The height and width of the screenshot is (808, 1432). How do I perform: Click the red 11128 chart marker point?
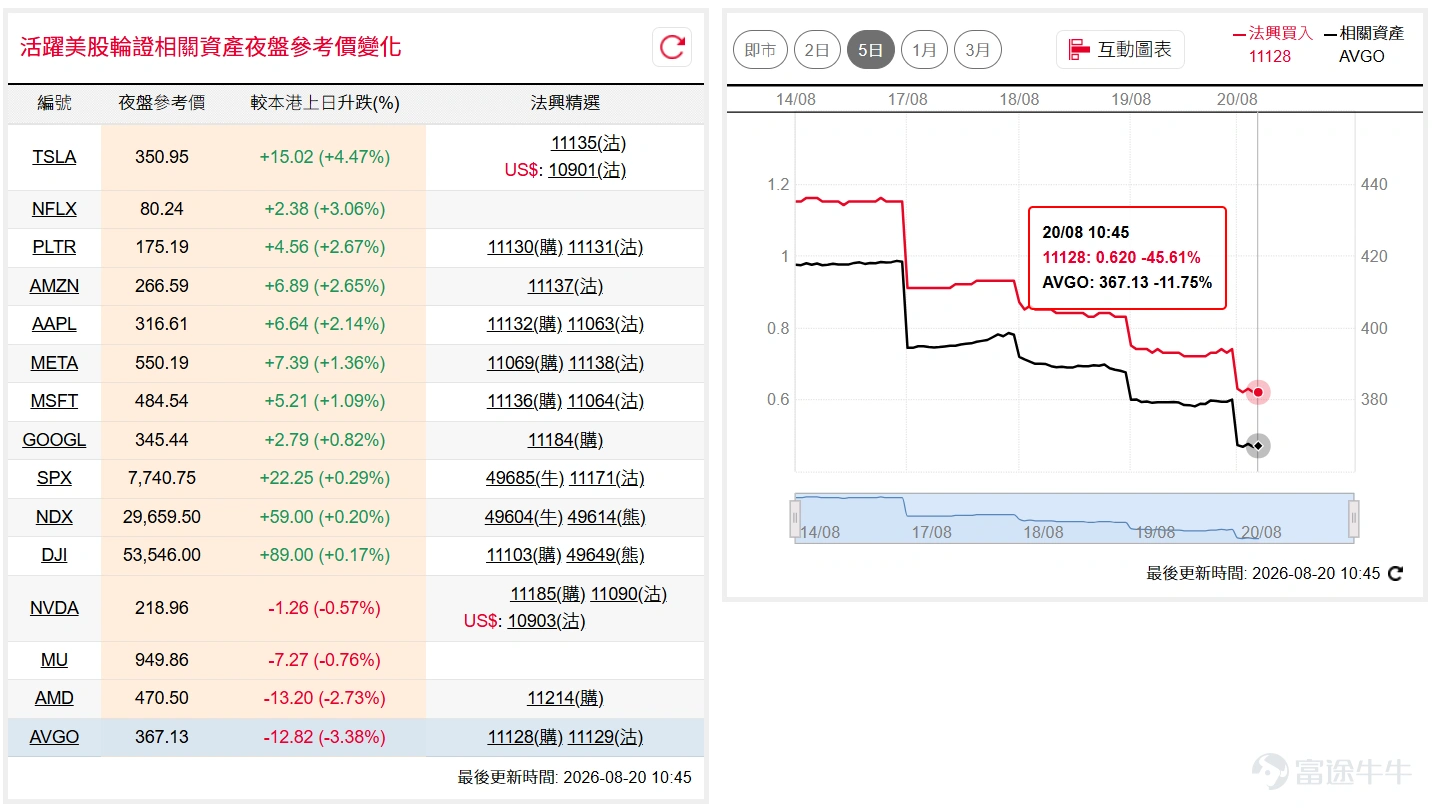click(x=1258, y=392)
